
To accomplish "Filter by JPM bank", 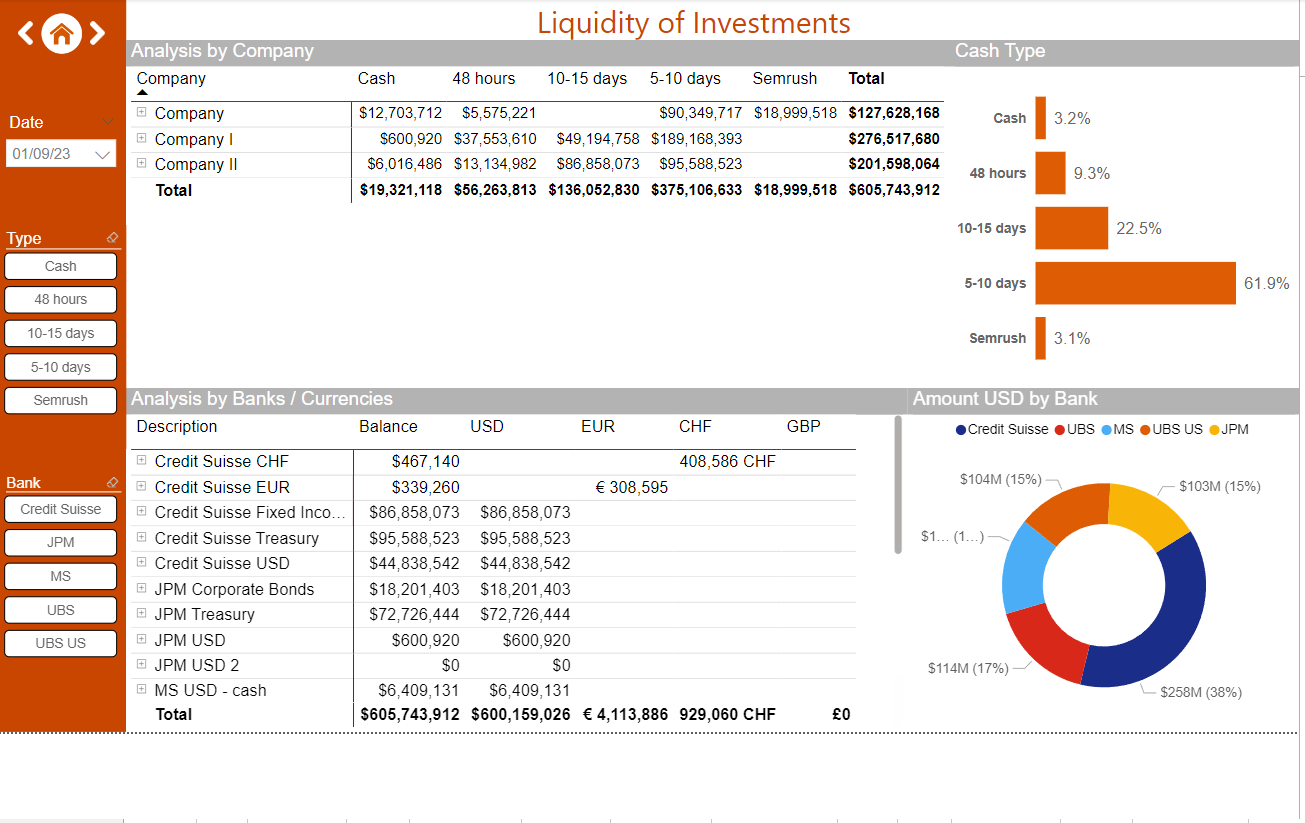I will [61, 542].
